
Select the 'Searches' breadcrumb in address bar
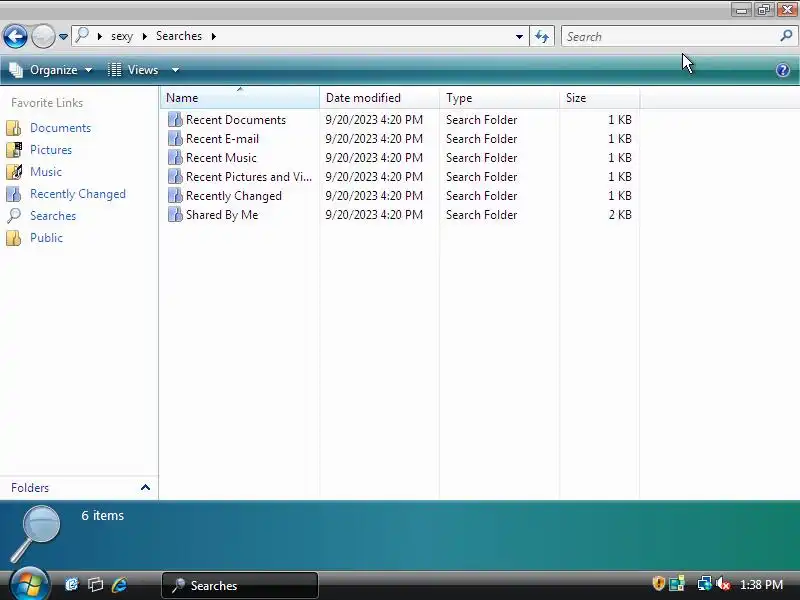tap(179, 36)
